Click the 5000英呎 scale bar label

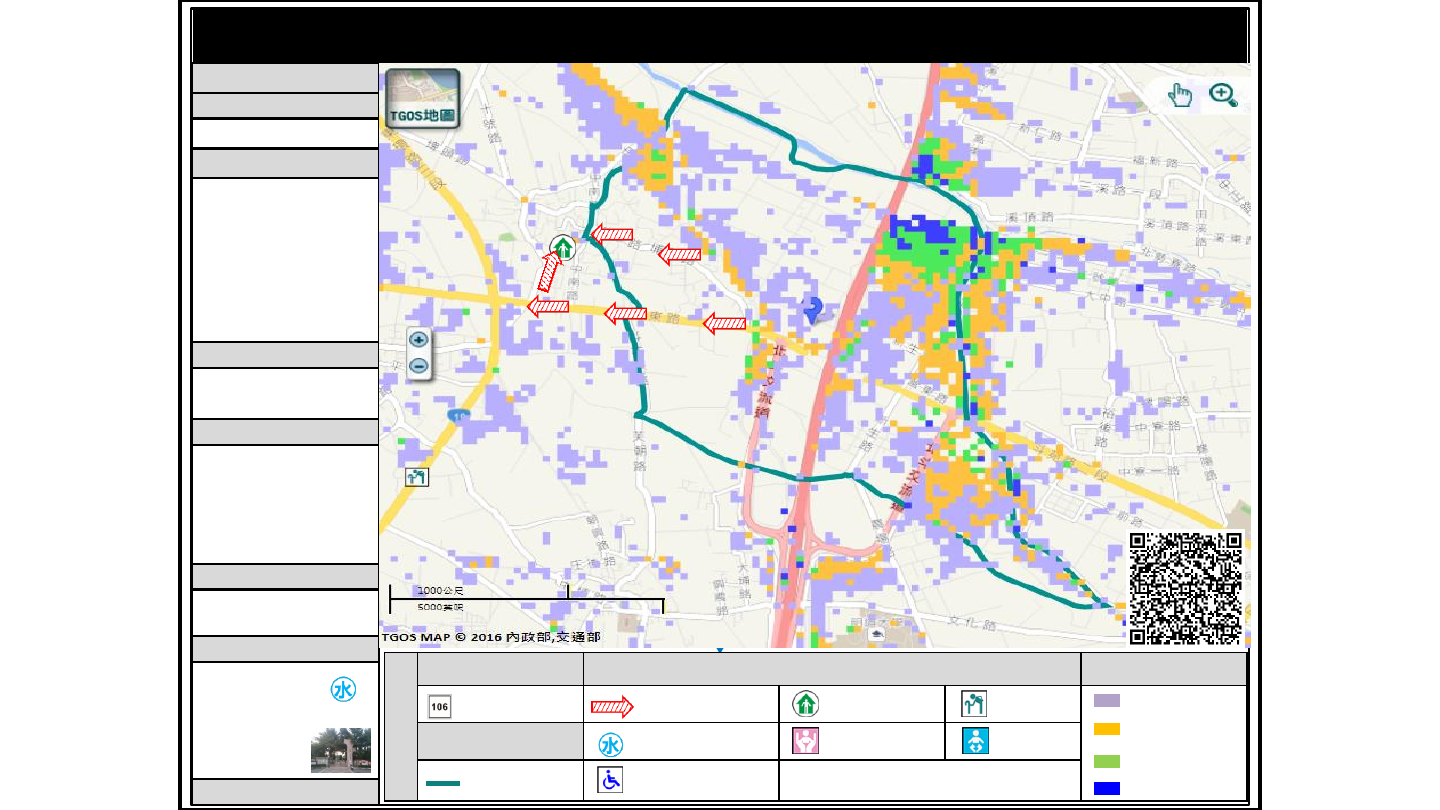click(441, 607)
